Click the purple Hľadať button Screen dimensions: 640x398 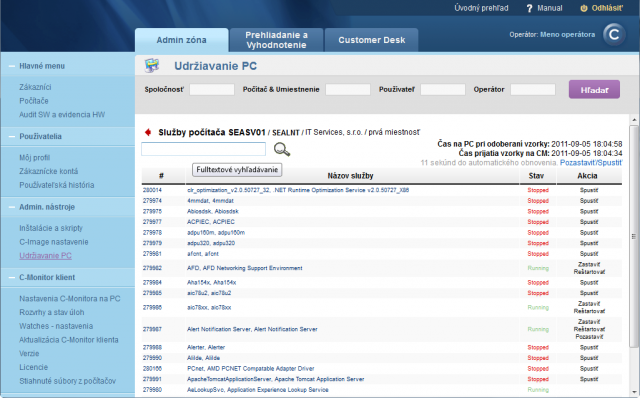tap(594, 89)
